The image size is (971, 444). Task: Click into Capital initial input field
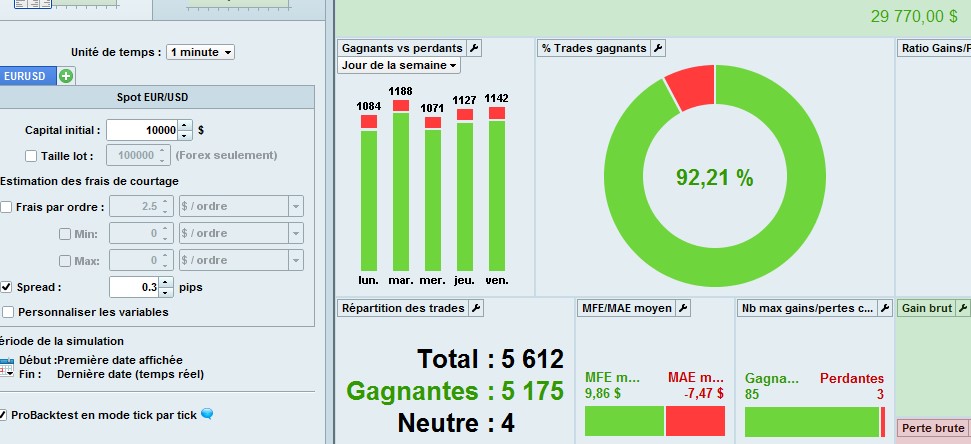pyautogui.click(x=142, y=131)
